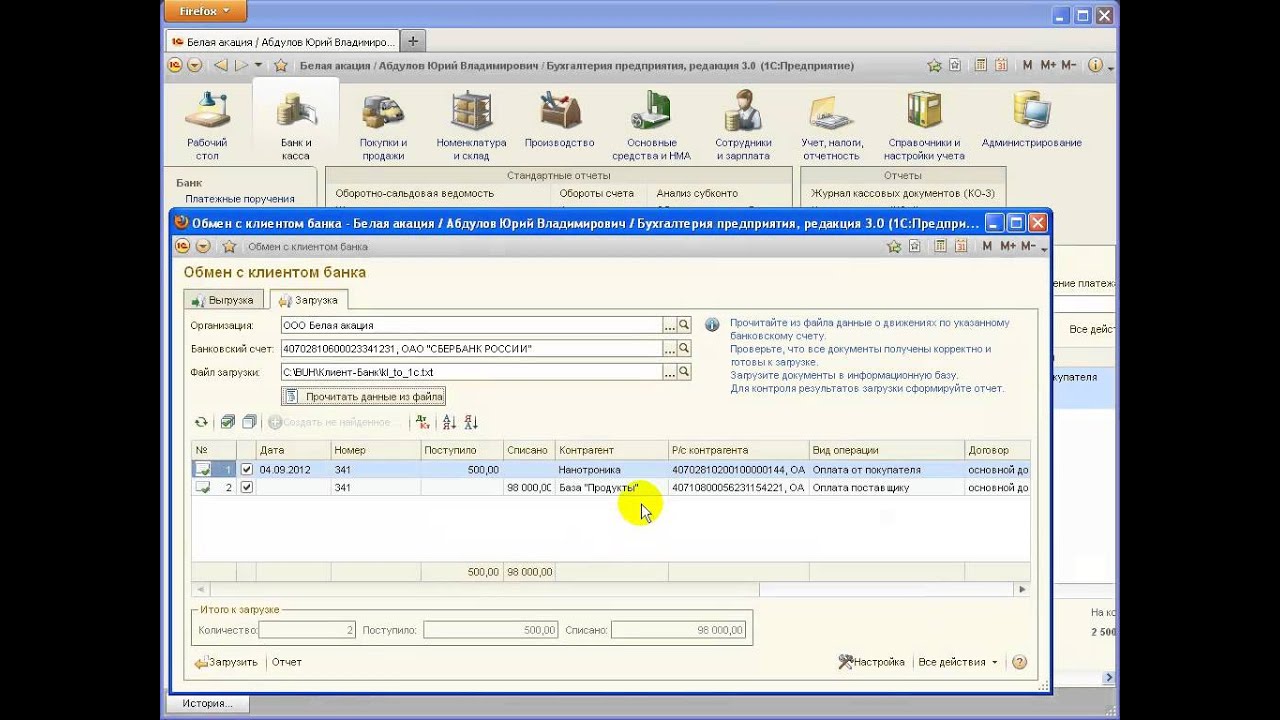
Task: Open the Сотрудники и зарплата section
Action: [742, 126]
